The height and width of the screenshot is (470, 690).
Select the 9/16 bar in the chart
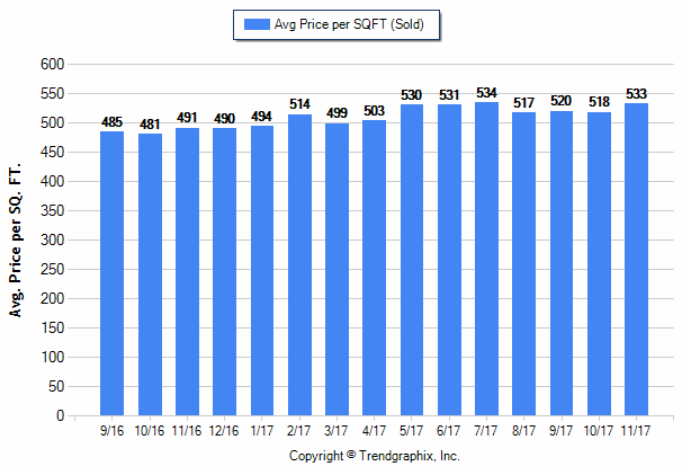112,273
